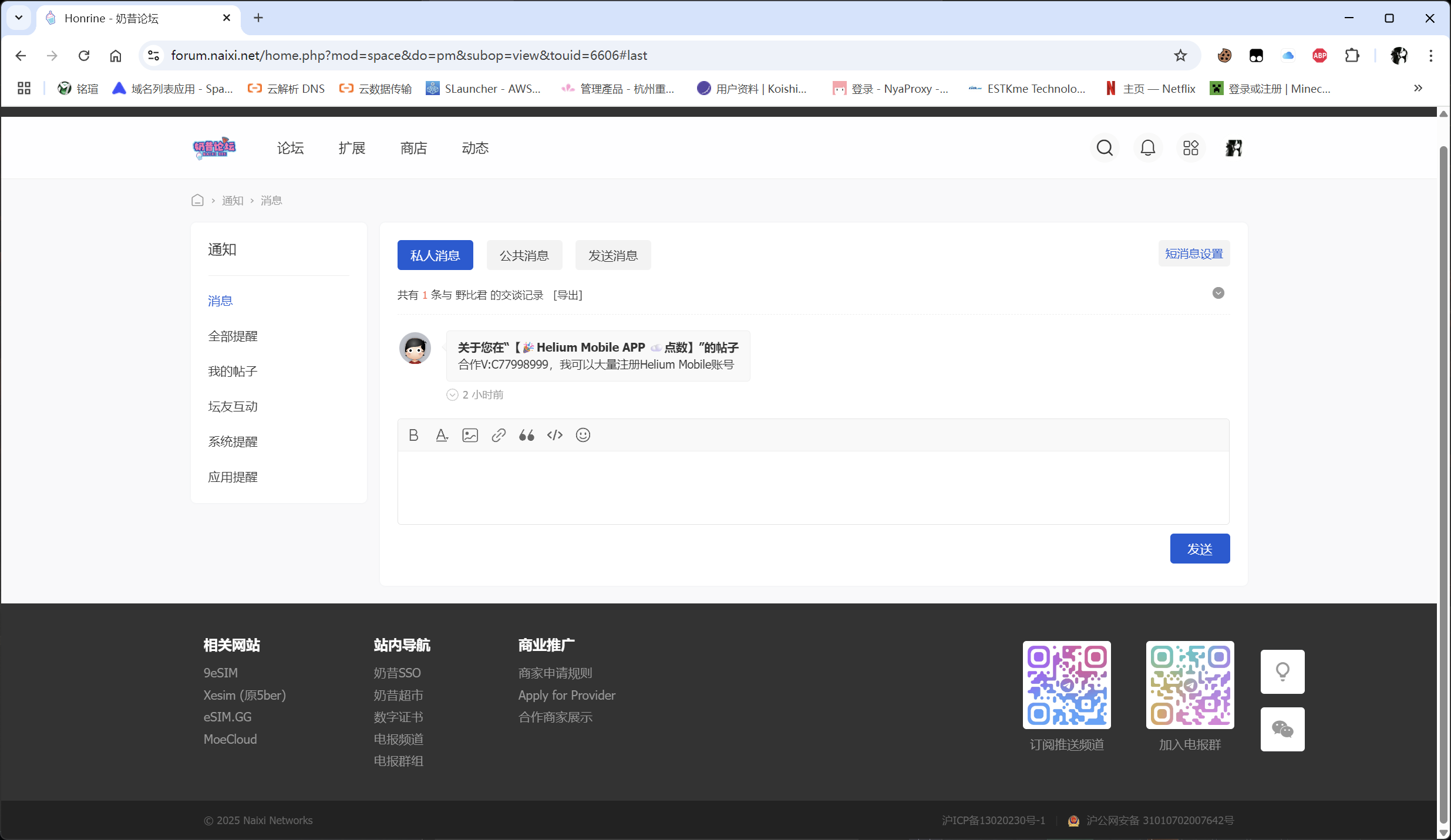Show more bookmarks via the overflow chevron
This screenshot has height=840, width=1451.
click(x=1418, y=88)
